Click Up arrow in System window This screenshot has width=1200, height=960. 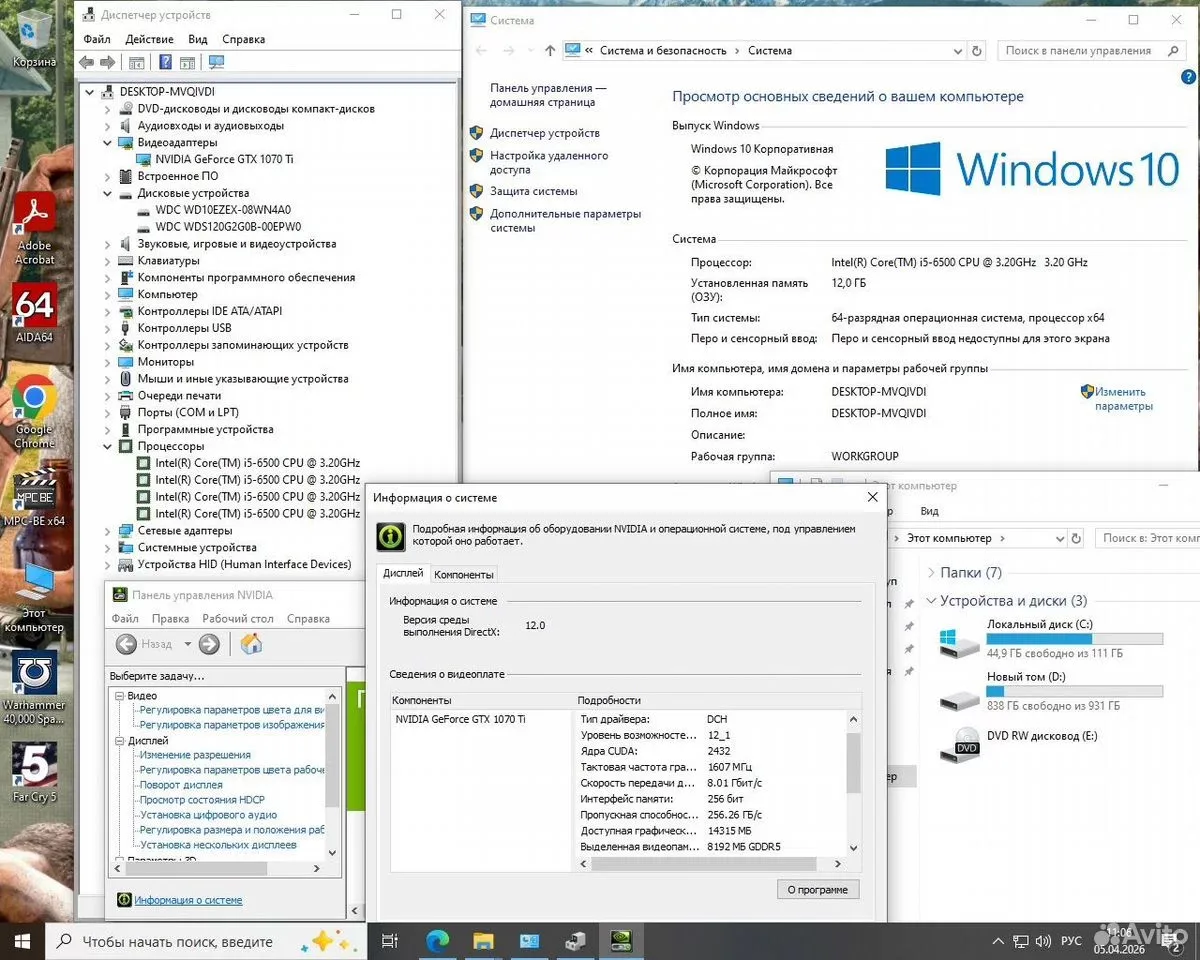point(550,50)
